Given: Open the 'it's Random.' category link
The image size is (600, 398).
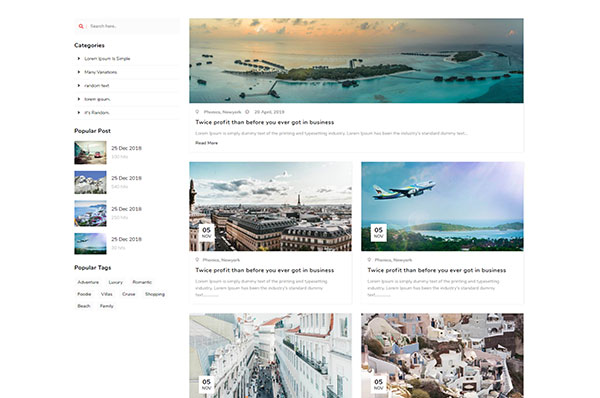Looking at the screenshot, I should pyautogui.click(x=97, y=113).
